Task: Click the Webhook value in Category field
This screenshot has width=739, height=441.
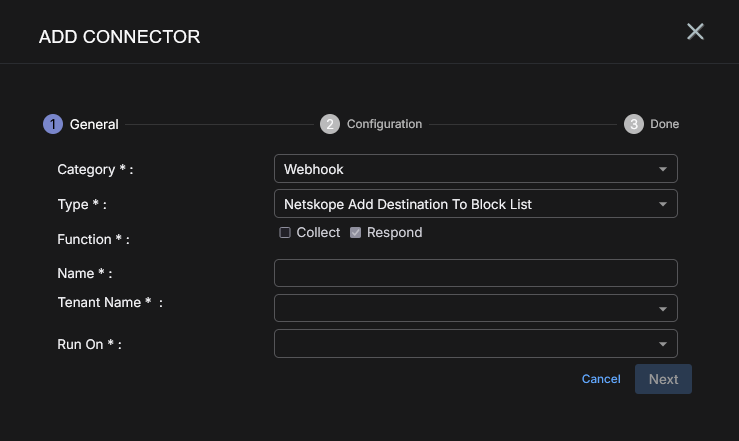Action: (x=313, y=170)
